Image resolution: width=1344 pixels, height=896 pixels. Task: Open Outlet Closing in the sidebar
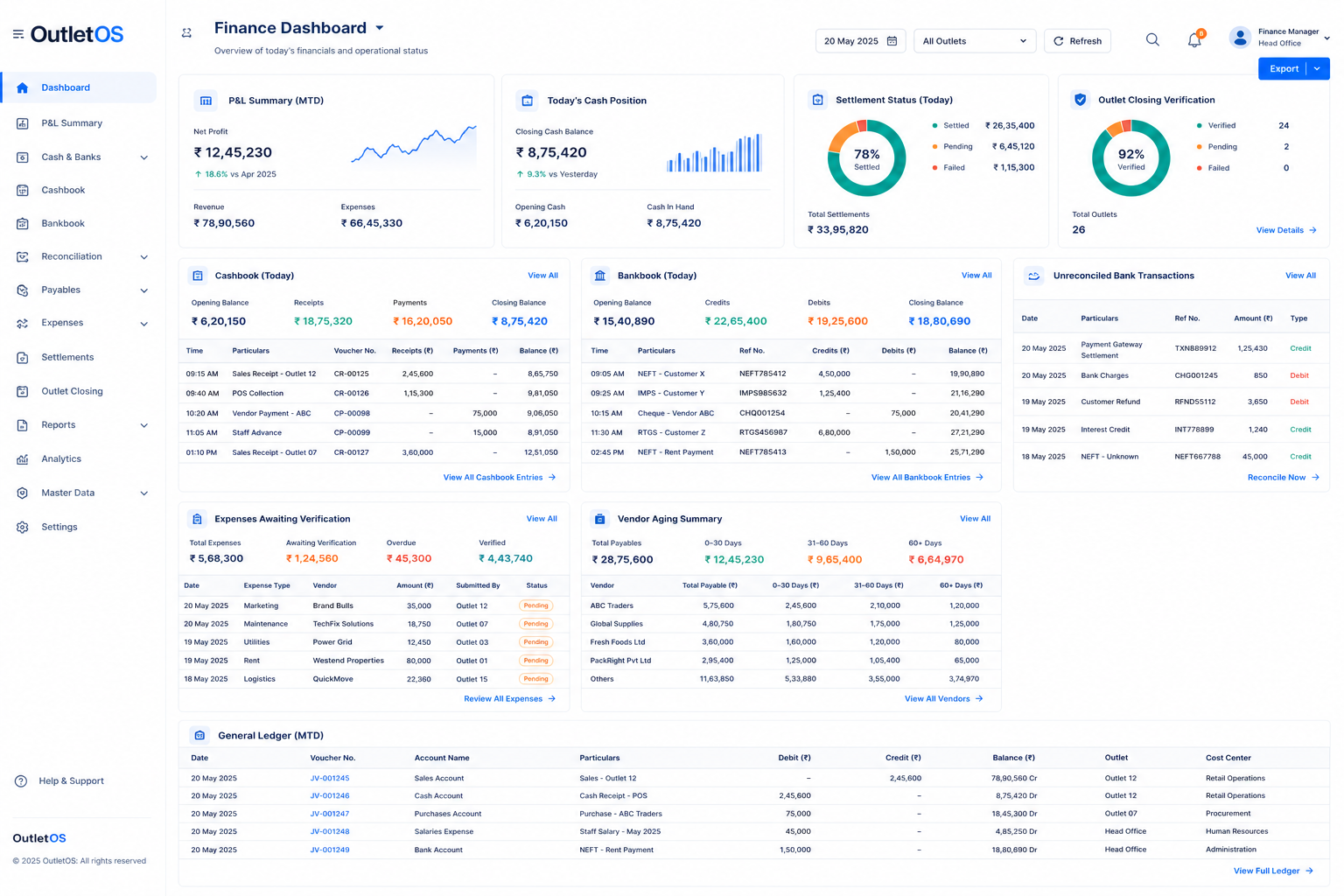click(x=72, y=391)
